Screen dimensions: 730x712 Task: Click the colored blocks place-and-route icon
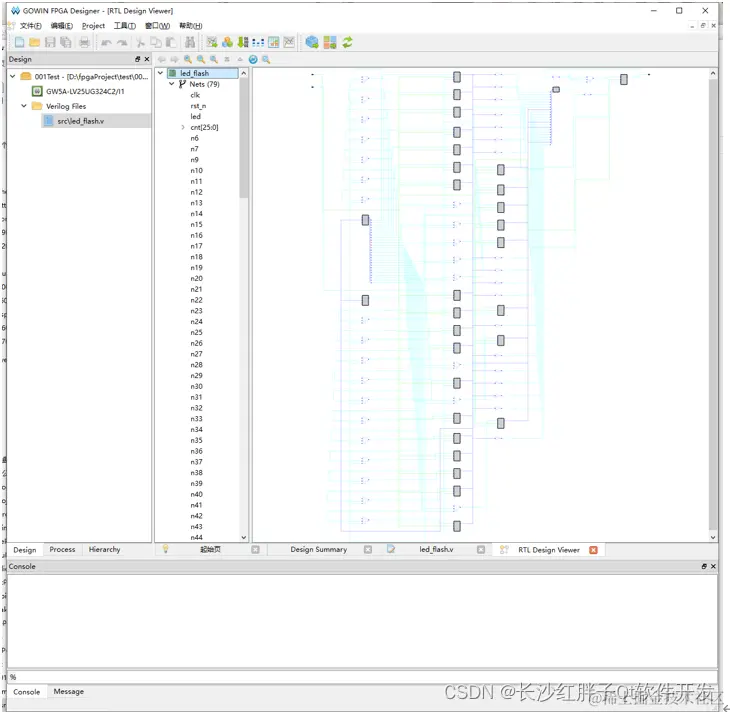[330, 42]
